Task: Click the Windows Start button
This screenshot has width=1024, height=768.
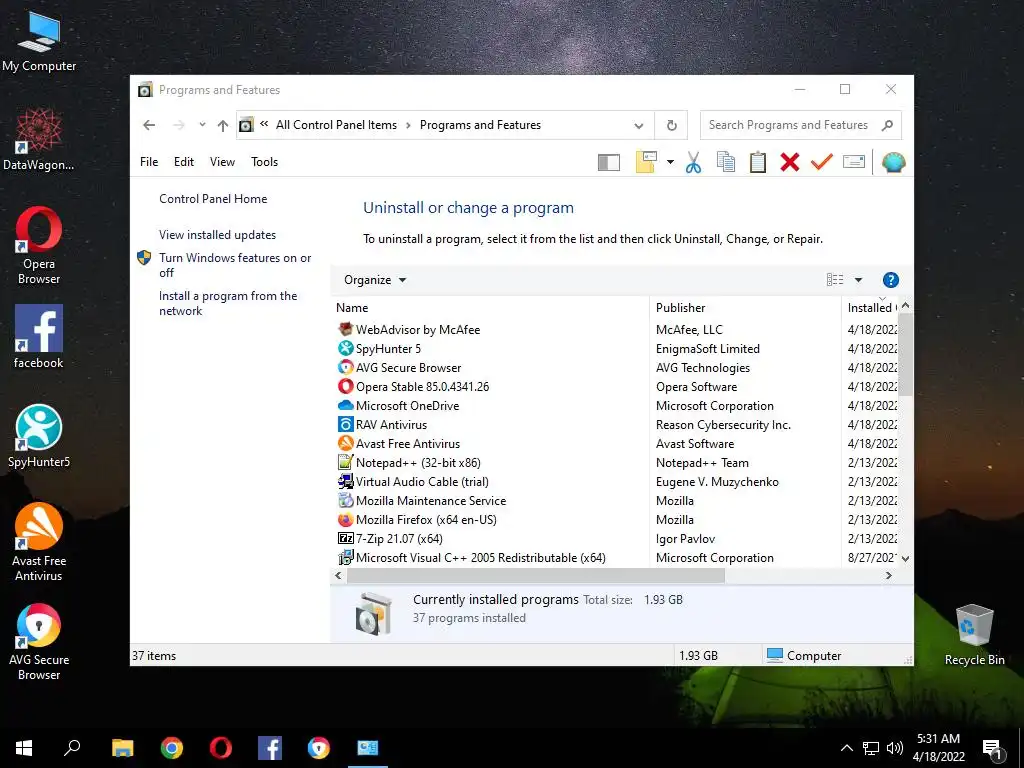Action: point(24,748)
